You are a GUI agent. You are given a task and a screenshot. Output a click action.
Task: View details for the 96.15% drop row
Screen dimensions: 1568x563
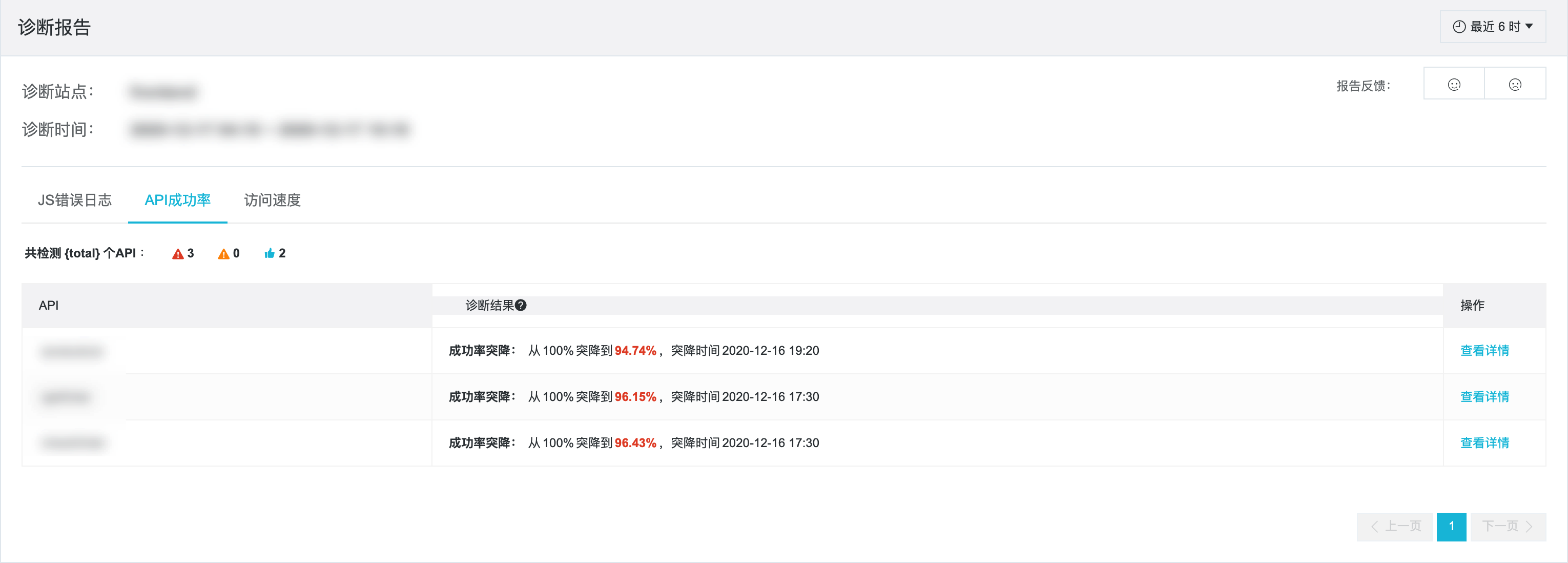tap(1484, 397)
